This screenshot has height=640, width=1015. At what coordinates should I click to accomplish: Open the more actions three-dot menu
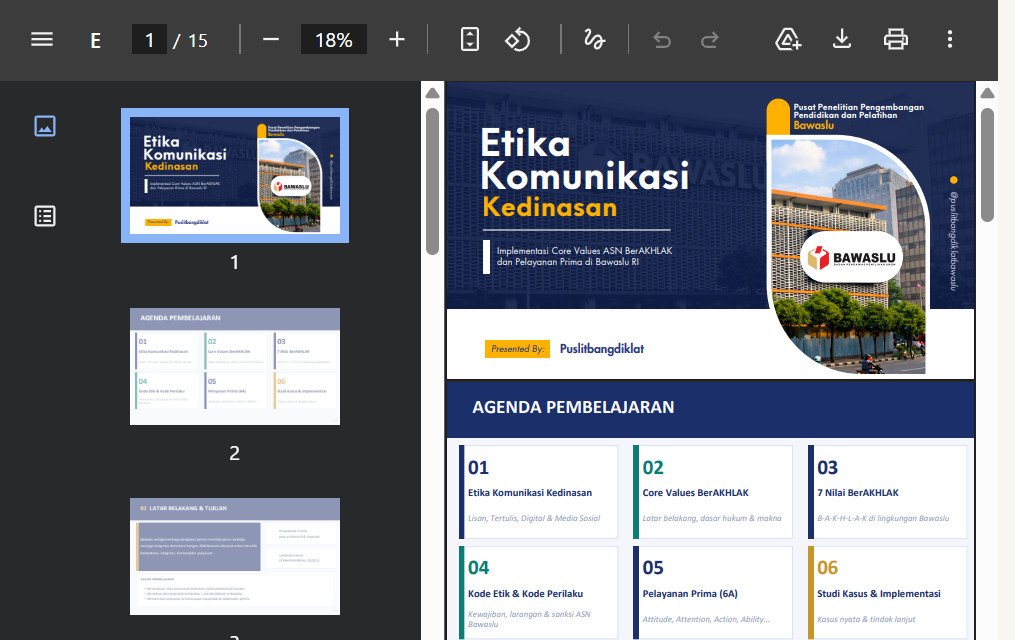(x=950, y=39)
